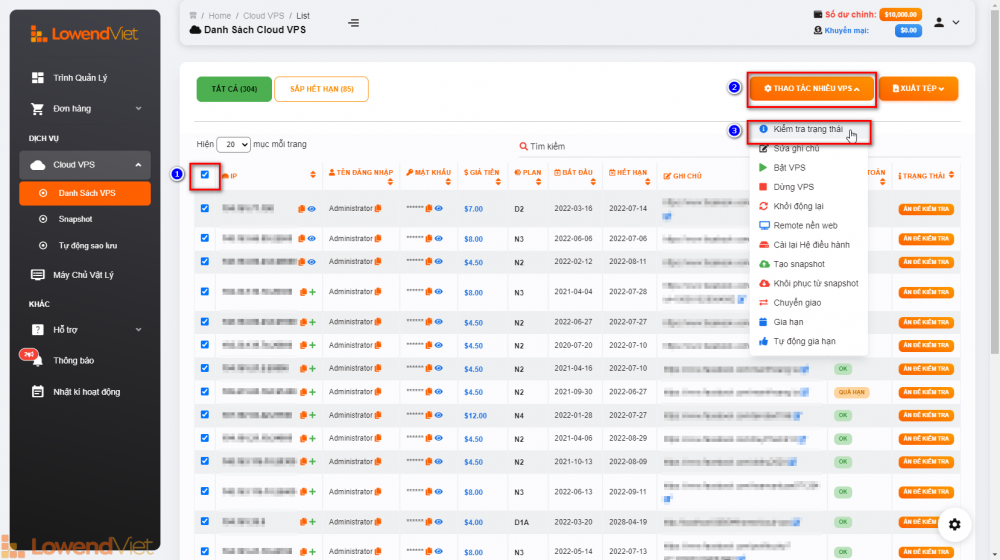1000x560 pixels.
Task: Expand the Đơn hàng chevron
Action: click(x=138, y=108)
